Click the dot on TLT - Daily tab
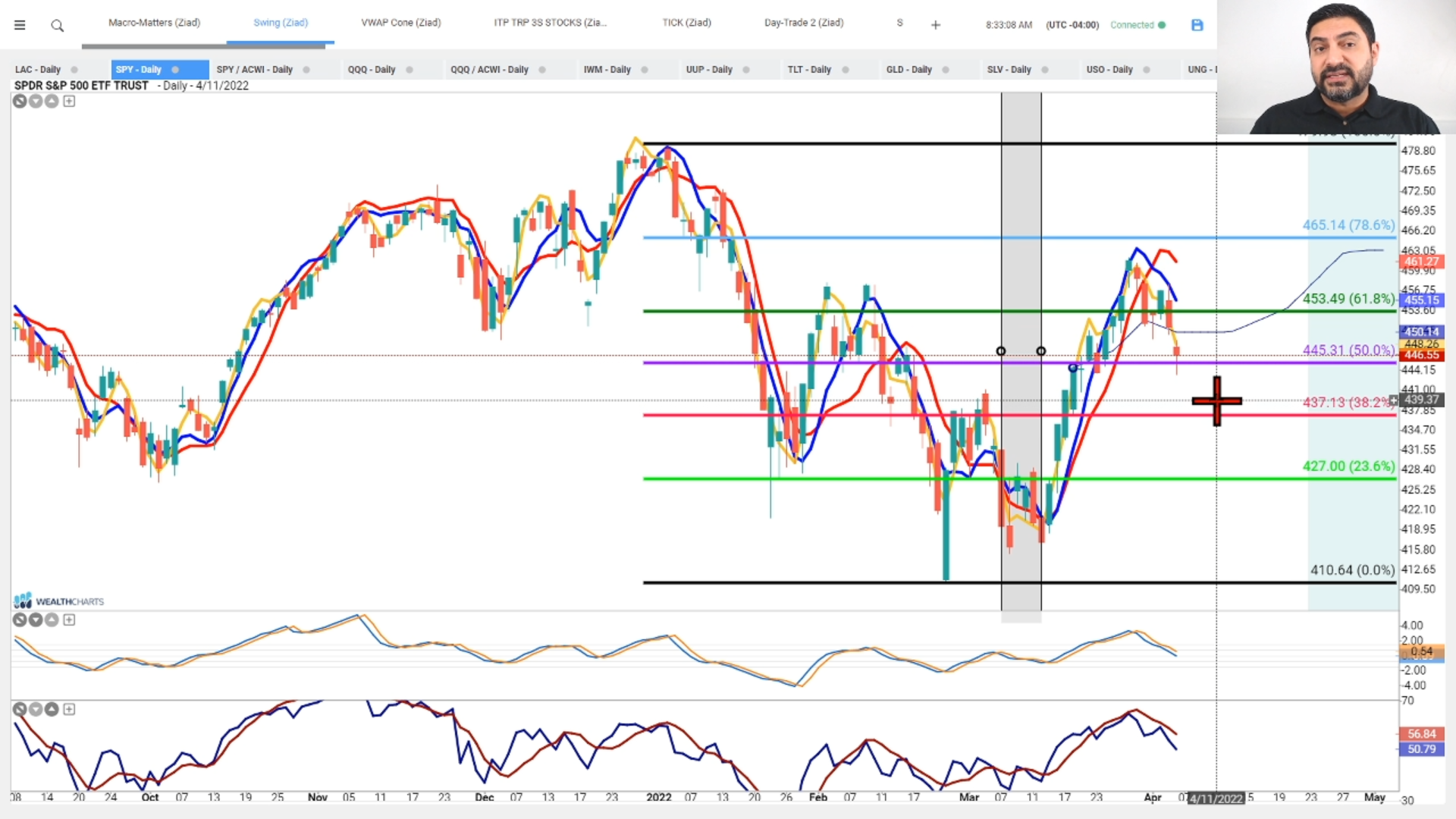 (846, 70)
